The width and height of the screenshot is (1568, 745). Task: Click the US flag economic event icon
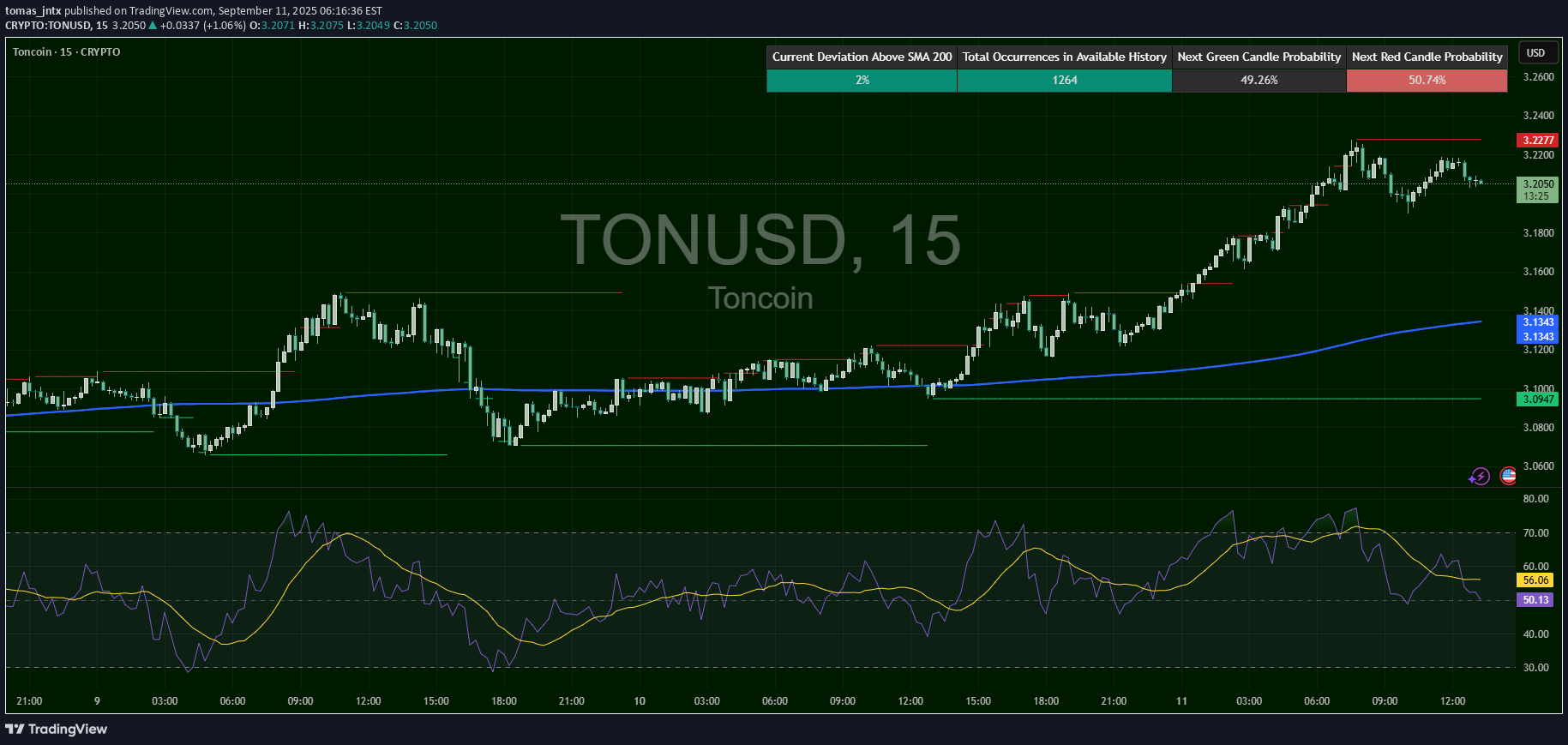pyautogui.click(x=1508, y=476)
